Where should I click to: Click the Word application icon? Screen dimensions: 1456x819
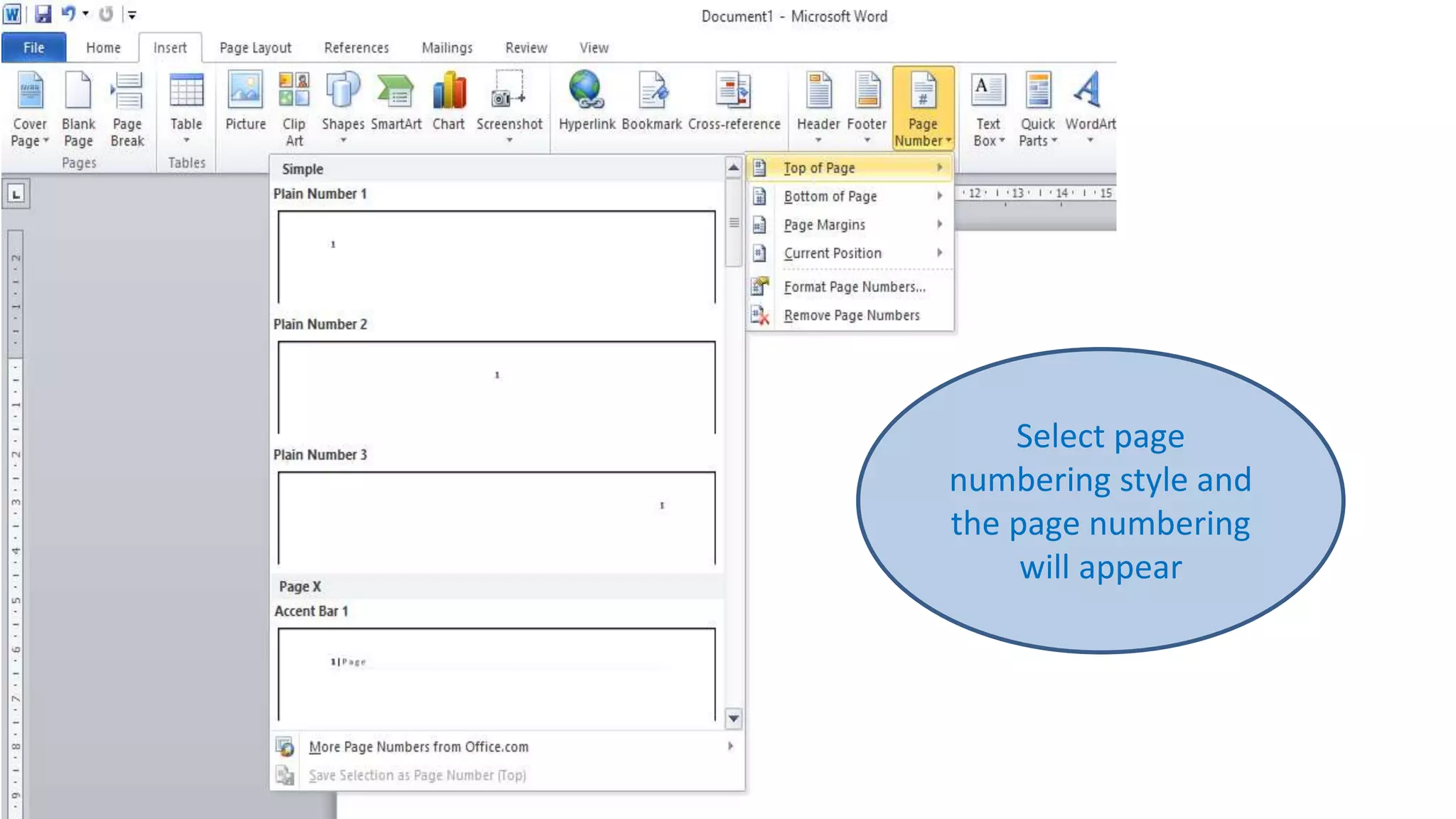[x=12, y=14]
